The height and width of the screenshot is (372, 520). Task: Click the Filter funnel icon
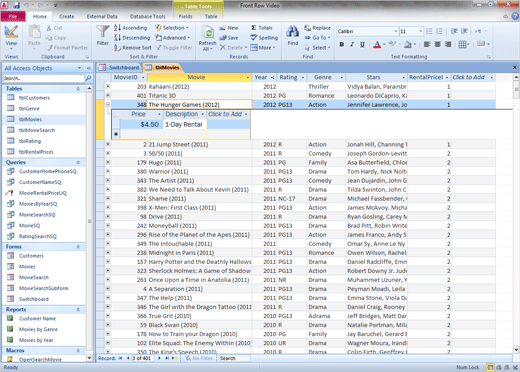point(102,32)
